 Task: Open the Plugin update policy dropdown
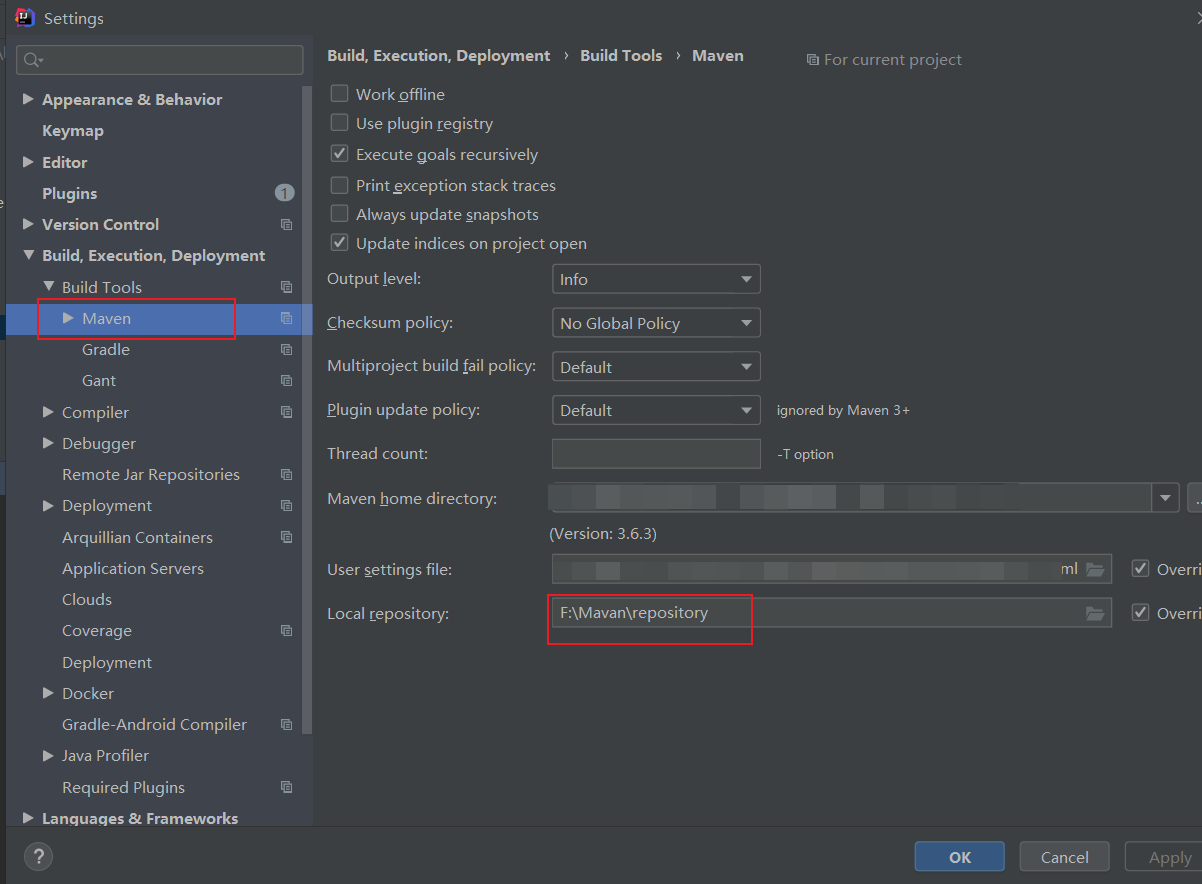tap(656, 410)
